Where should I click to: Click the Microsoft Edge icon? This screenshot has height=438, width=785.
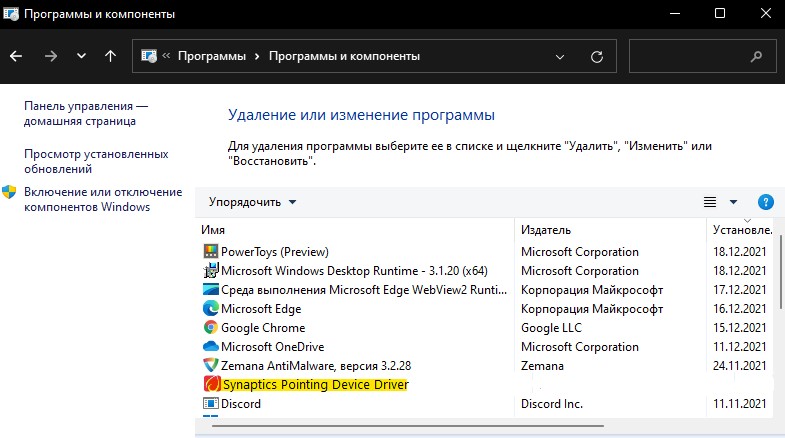[x=211, y=308]
